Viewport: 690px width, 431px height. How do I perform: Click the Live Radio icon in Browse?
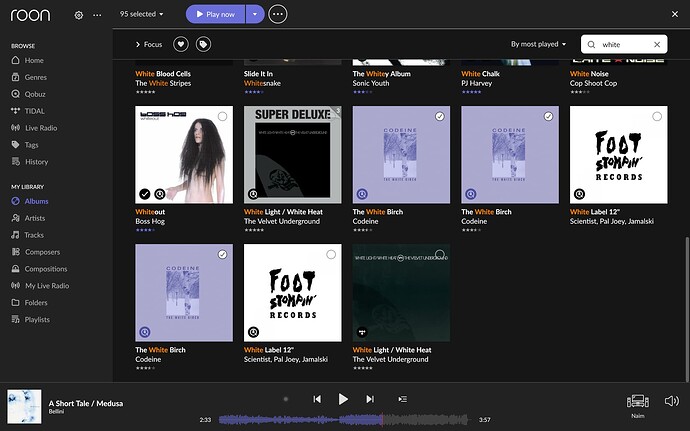pyautogui.click(x=15, y=128)
